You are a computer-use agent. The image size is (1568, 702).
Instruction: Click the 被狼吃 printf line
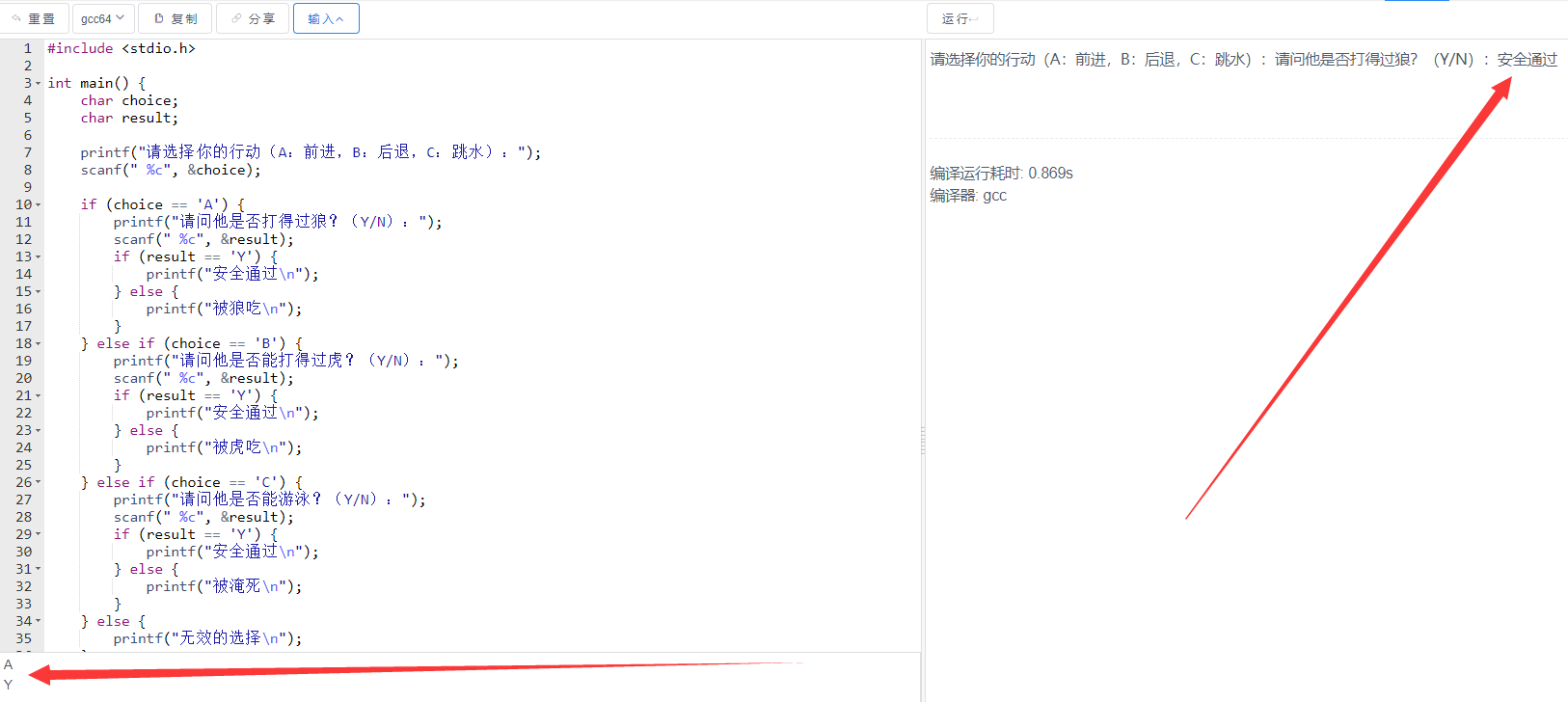[224, 309]
